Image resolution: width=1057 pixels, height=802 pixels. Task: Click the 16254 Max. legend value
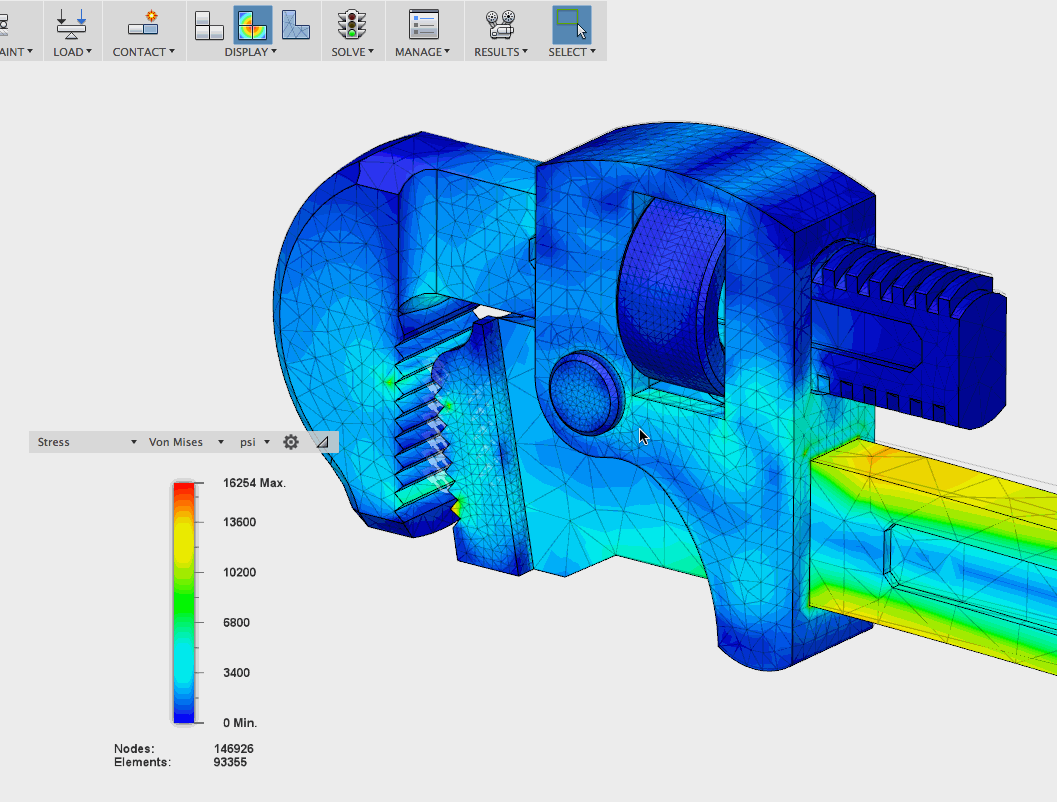click(254, 483)
